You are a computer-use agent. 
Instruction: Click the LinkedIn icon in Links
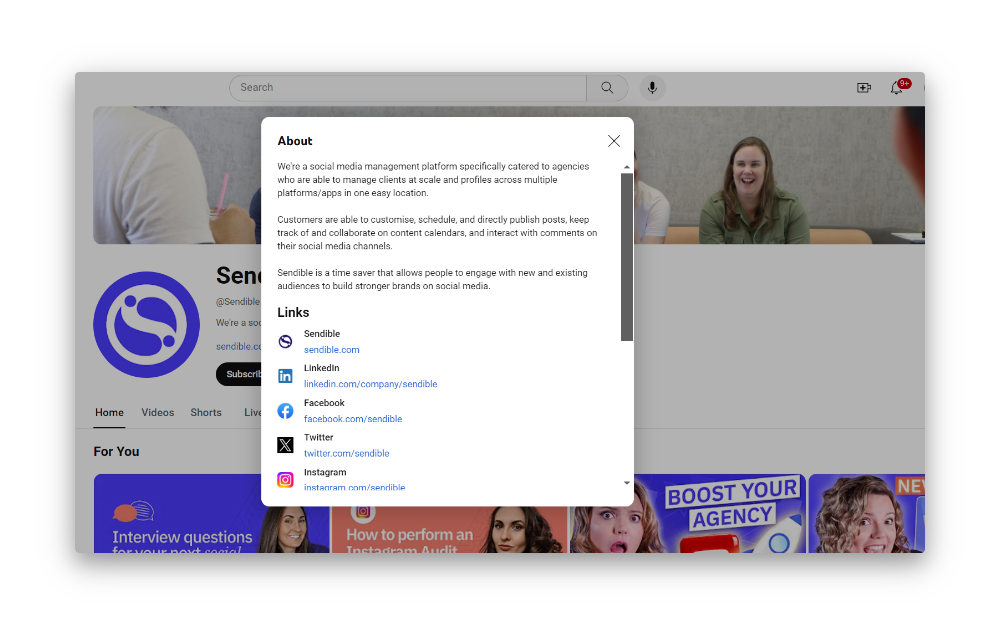point(285,376)
